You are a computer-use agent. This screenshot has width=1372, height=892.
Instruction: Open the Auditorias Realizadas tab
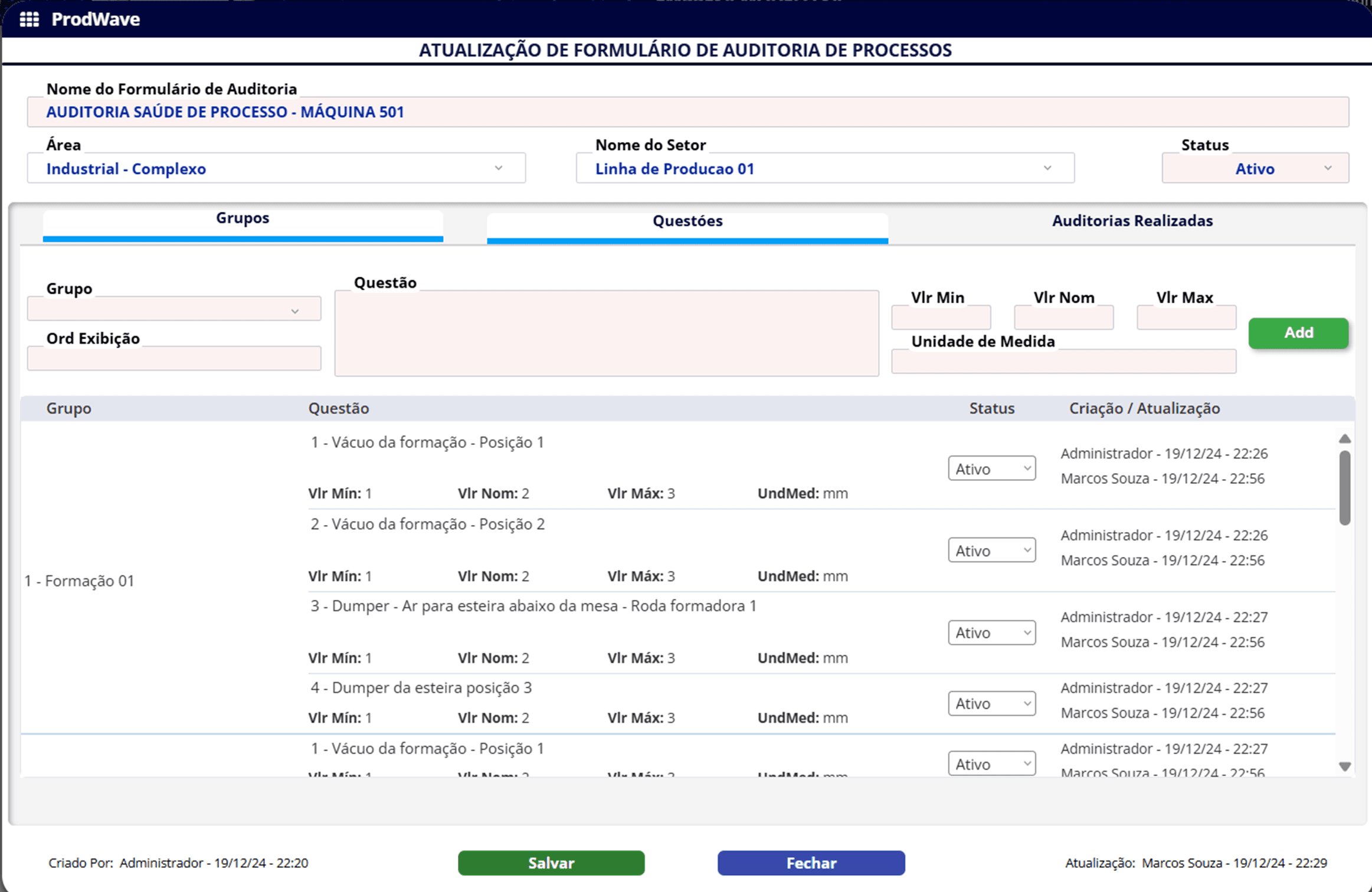pyautogui.click(x=1131, y=221)
